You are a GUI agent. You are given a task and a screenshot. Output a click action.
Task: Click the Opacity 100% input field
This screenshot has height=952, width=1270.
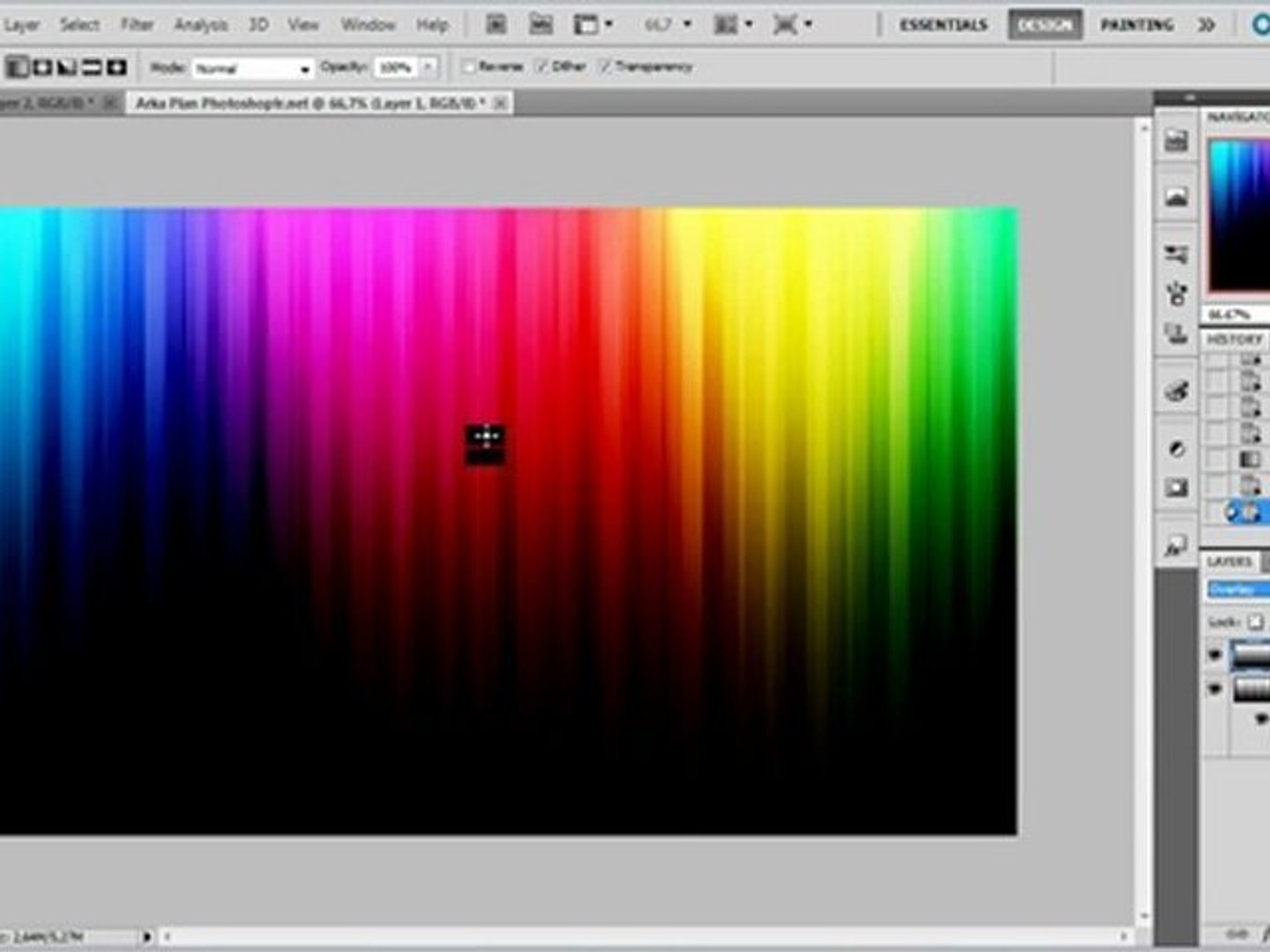point(396,67)
